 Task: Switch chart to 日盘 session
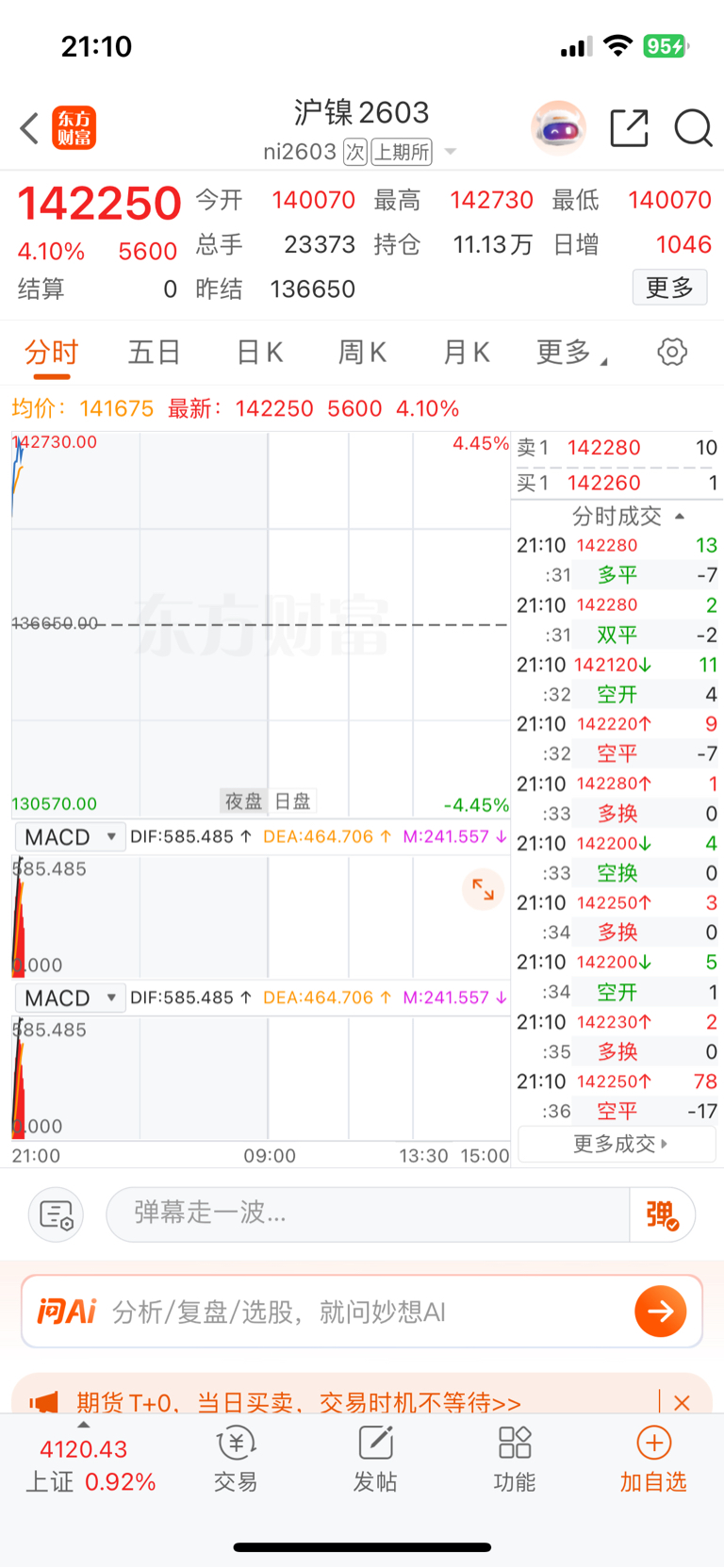tap(292, 801)
